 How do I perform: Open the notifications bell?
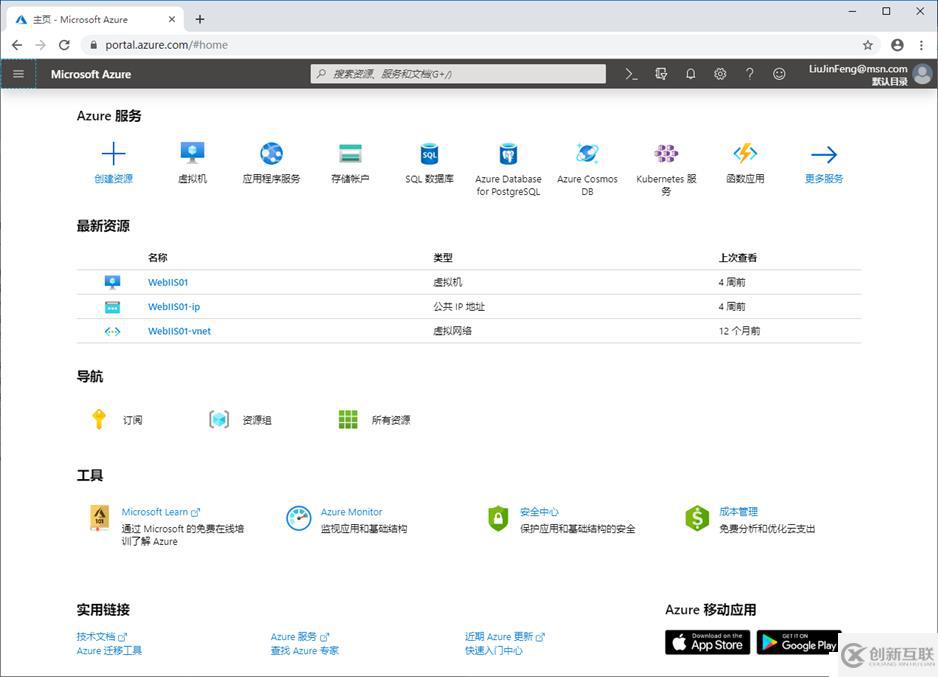690,74
